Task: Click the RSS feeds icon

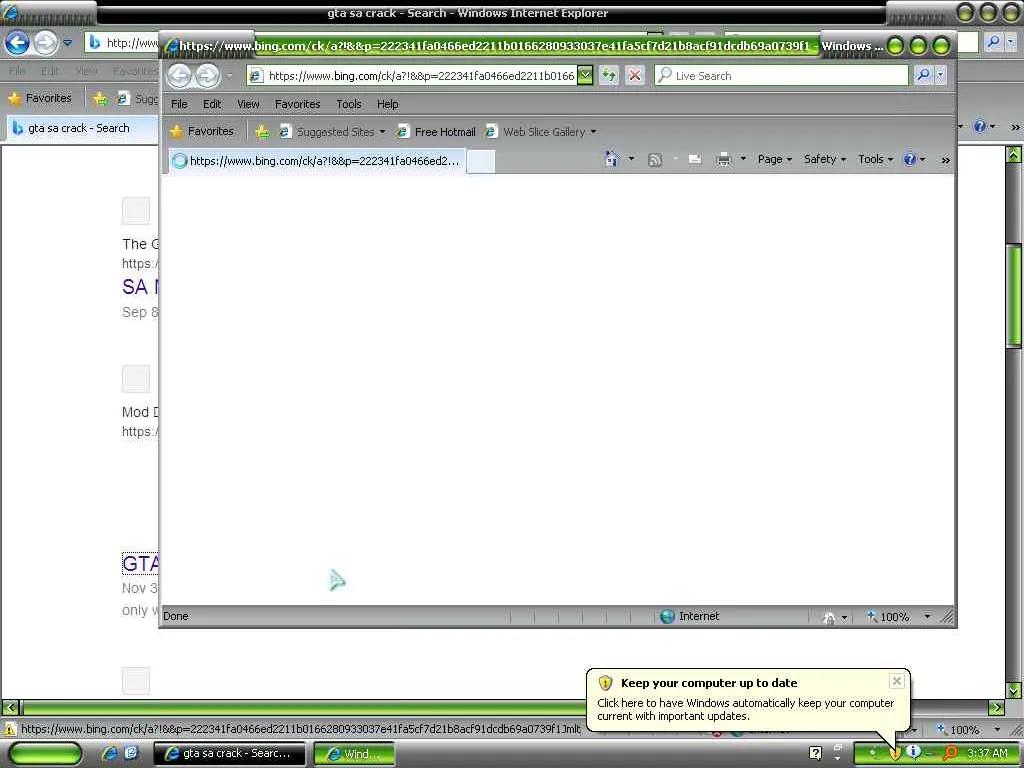Action: [654, 159]
